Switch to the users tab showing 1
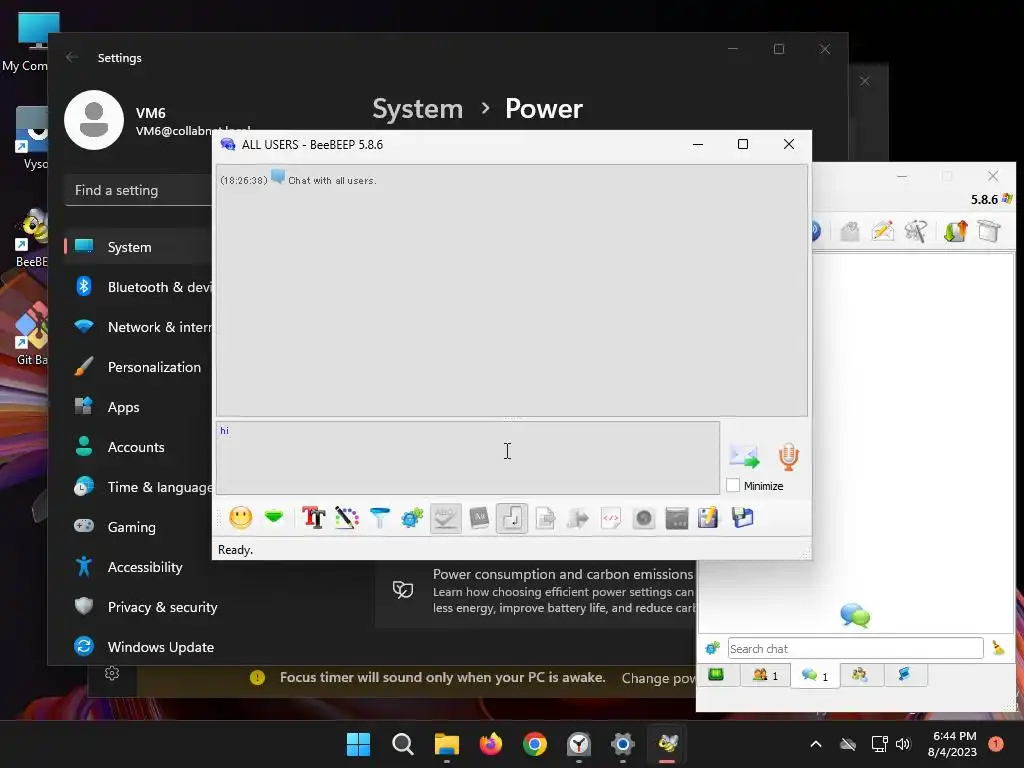1024x768 pixels. (765, 675)
